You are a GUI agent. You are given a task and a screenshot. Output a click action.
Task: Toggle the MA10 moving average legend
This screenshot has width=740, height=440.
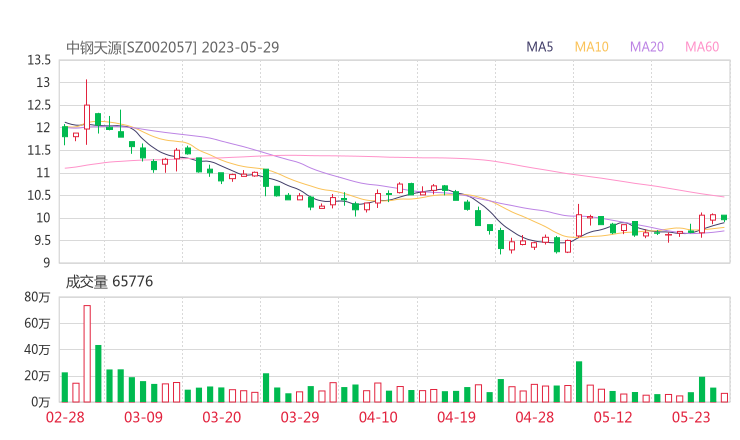591,47
